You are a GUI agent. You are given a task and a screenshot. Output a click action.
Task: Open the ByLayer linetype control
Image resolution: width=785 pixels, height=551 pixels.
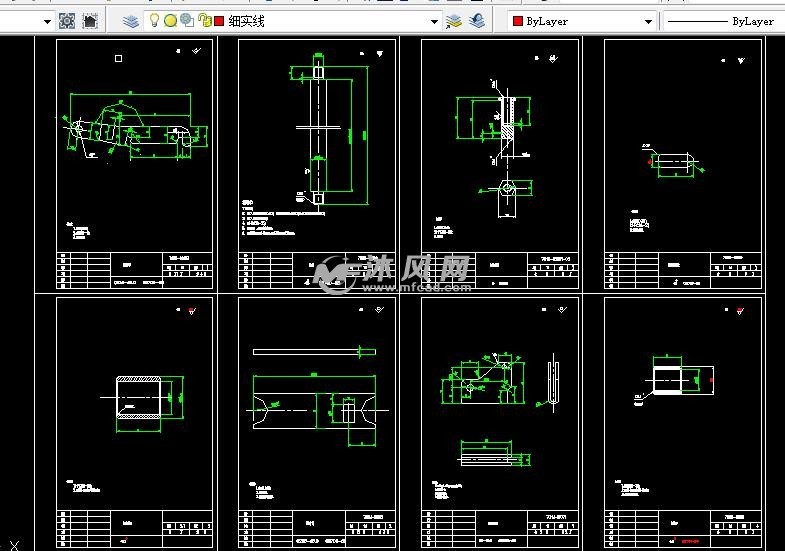(x=724, y=22)
